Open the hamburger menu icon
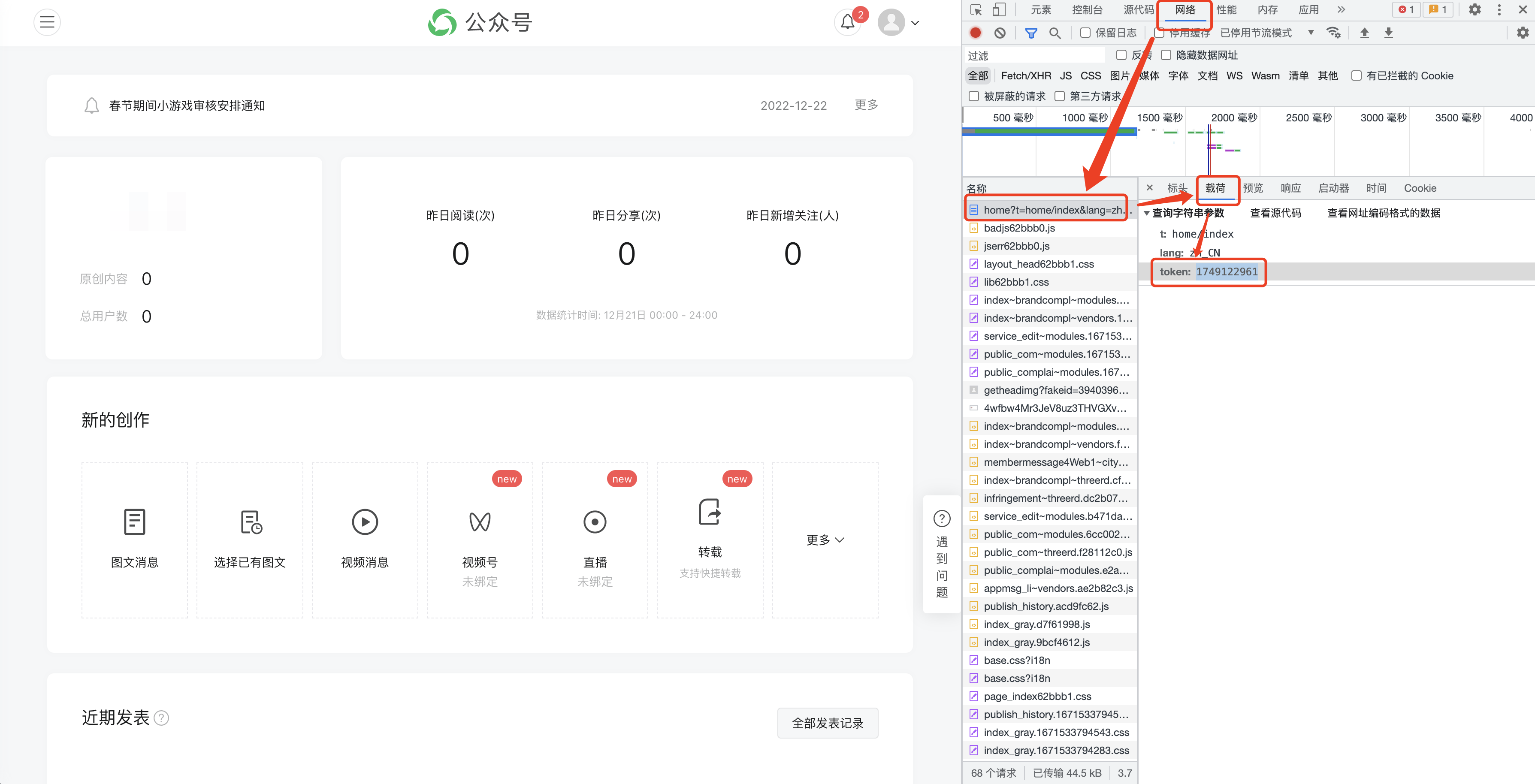Viewport: 1535px width, 784px height. click(x=47, y=23)
